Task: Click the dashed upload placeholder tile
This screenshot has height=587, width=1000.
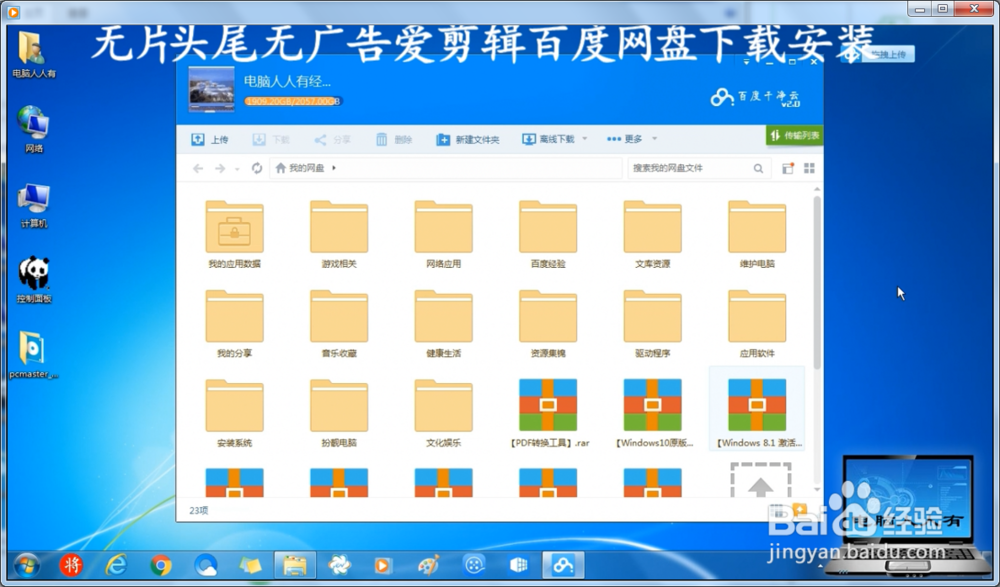Action: click(x=760, y=480)
